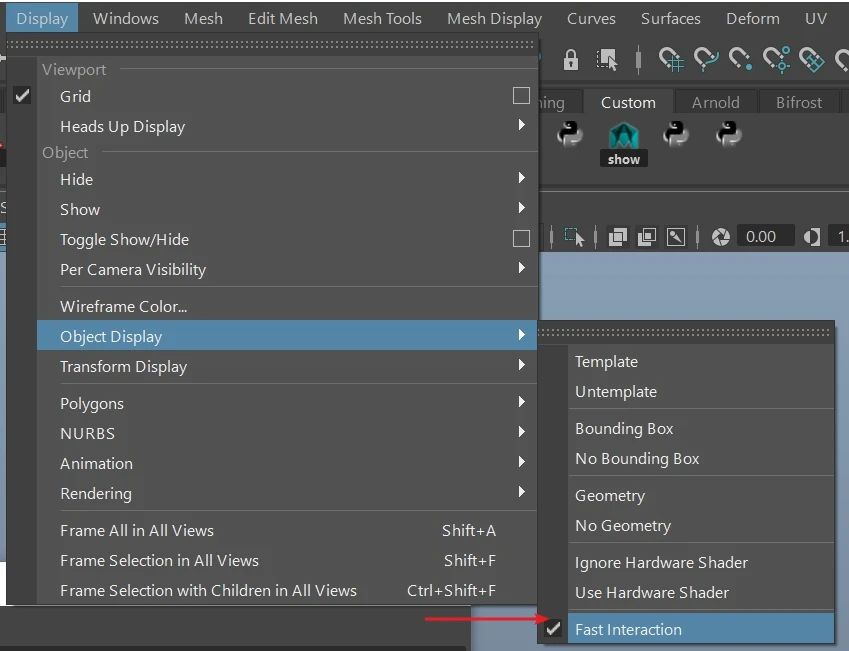Click the teal Maya show shelf icon
The image size is (849, 651).
pos(624,143)
